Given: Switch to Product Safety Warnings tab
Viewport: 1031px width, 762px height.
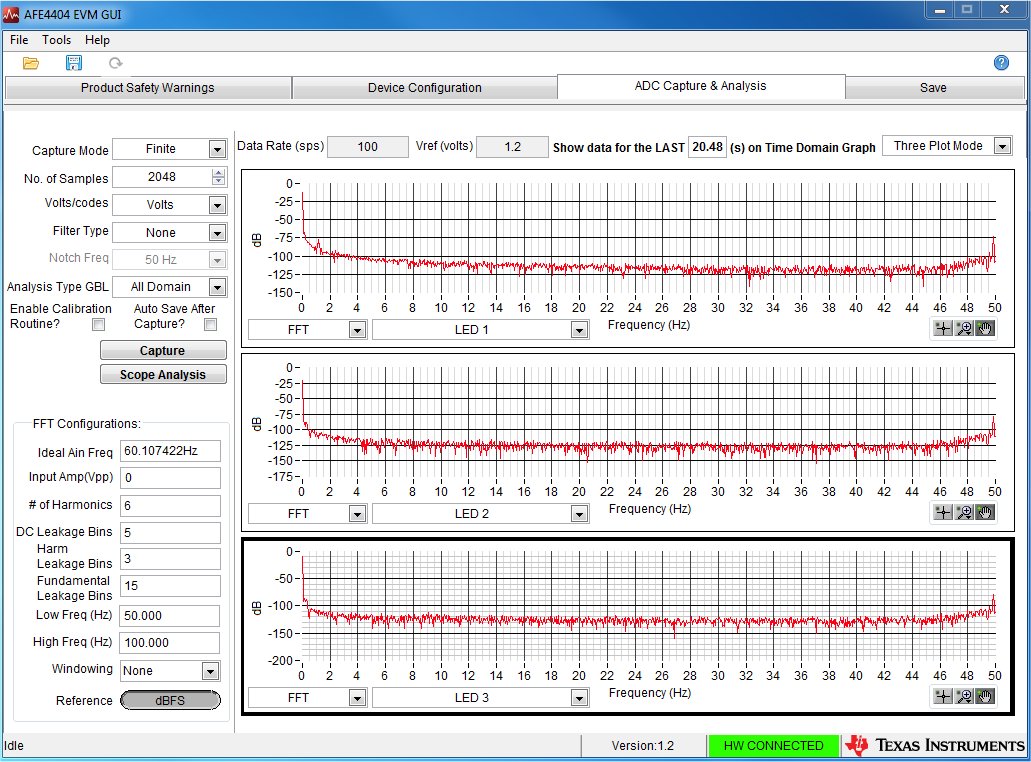Looking at the screenshot, I should click(x=148, y=87).
